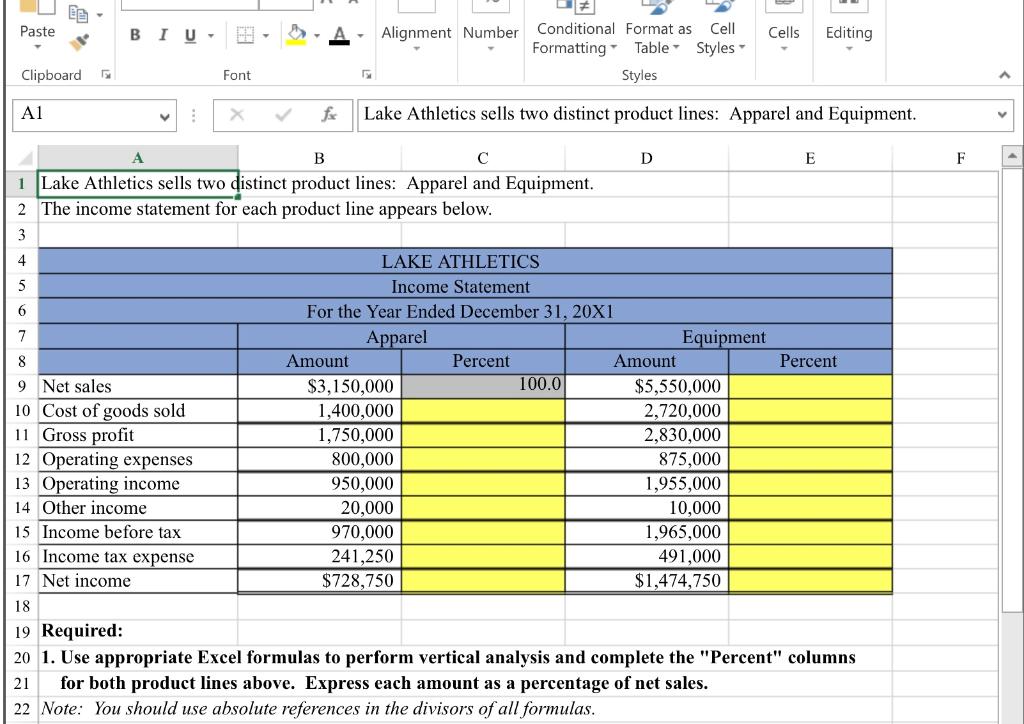Click the Equipment net sales $5,550,000 cell
1024x724 pixels.
click(x=647, y=386)
